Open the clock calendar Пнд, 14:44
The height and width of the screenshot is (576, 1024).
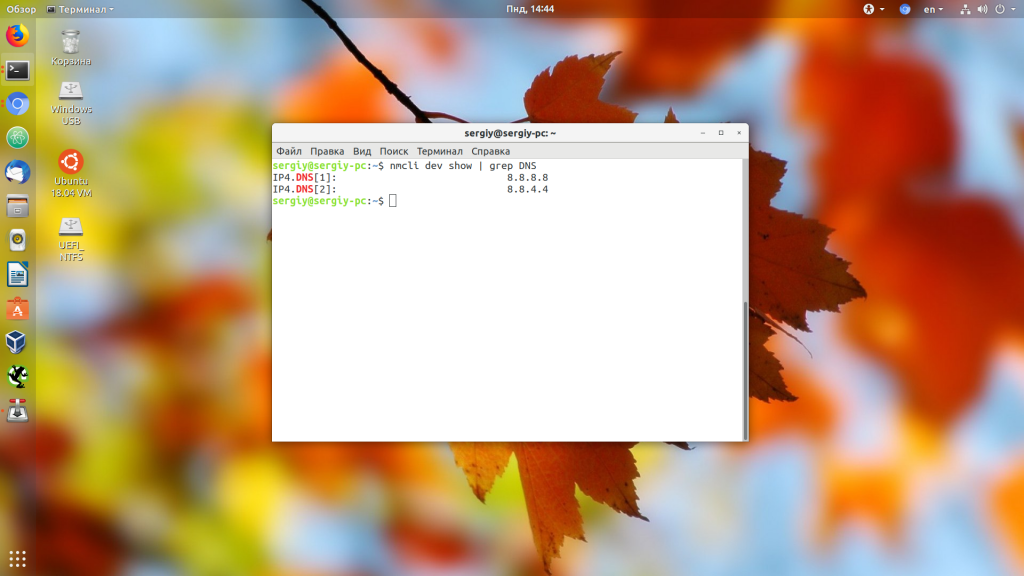[531, 9]
